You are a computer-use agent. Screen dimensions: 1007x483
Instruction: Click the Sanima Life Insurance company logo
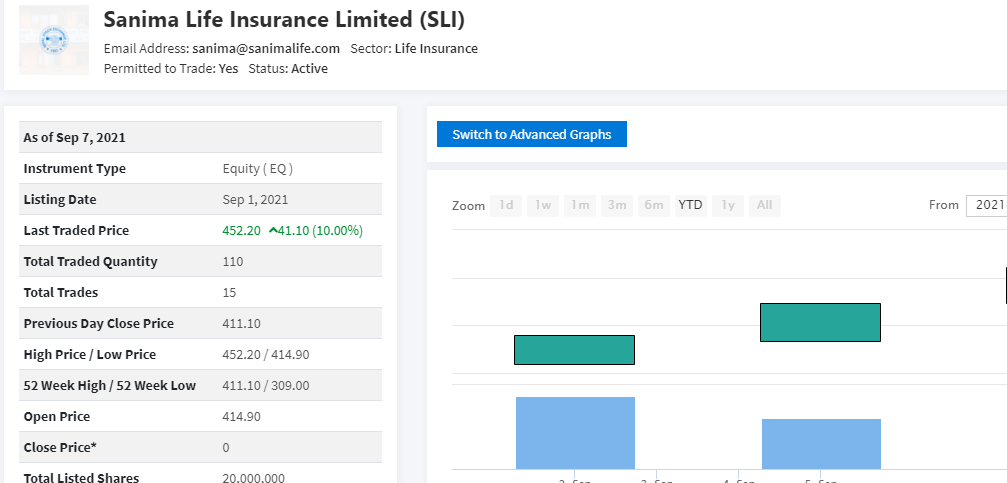click(x=54, y=40)
